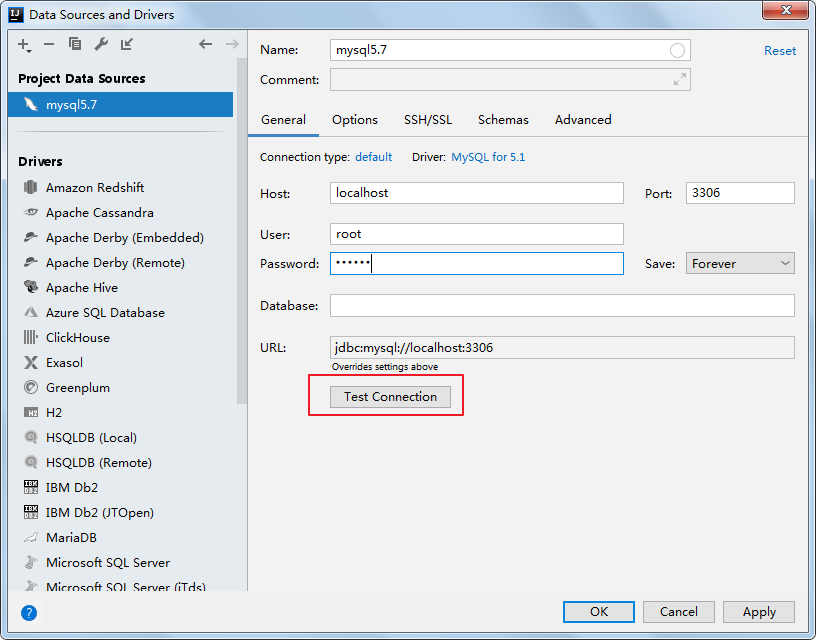The height and width of the screenshot is (640, 816).
Task: Focus the Database input field
Action: pos(562,305)
